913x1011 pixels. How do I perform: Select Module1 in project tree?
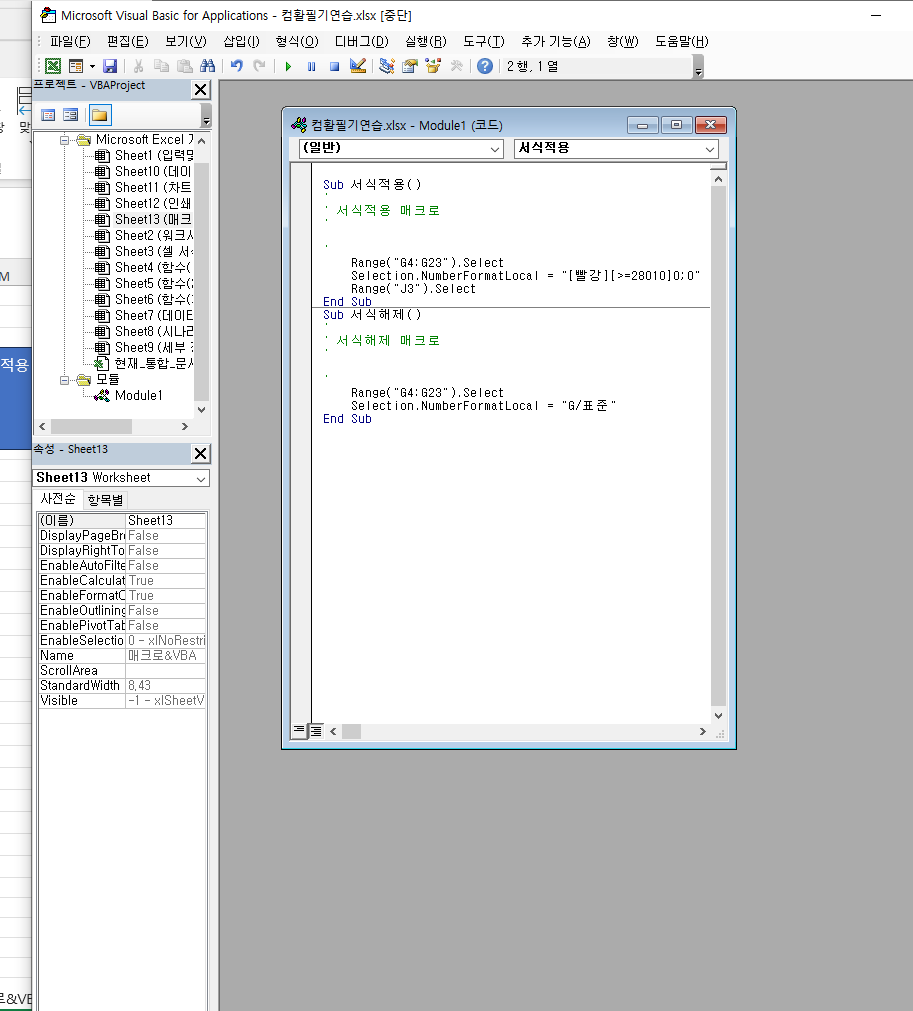138,395
